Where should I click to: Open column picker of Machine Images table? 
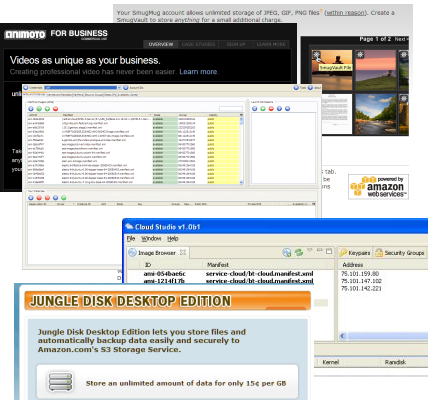[241, 115]
